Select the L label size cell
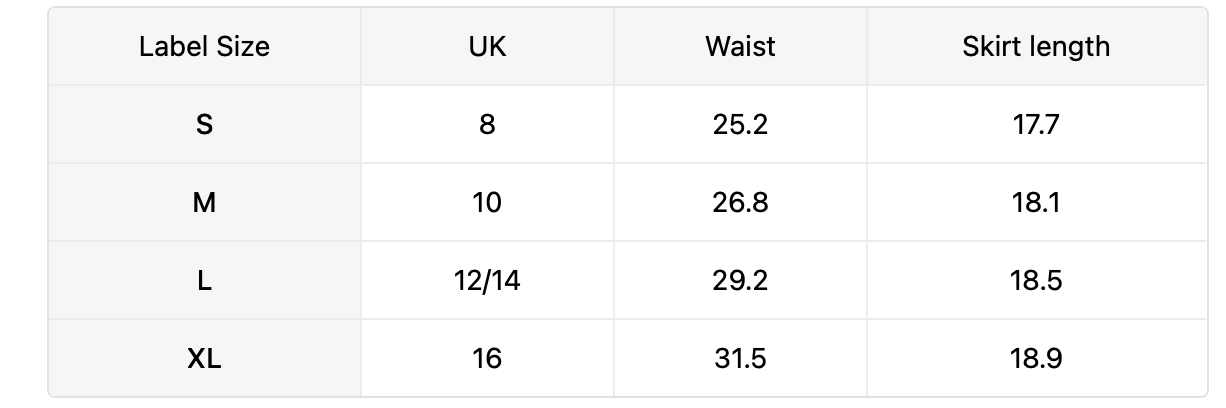The width and height of the screenshot is (1226, 408). tap(205, 280)
